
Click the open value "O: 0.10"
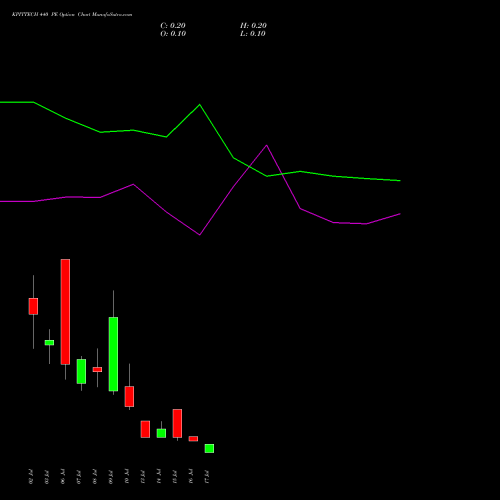coord(173,34)
